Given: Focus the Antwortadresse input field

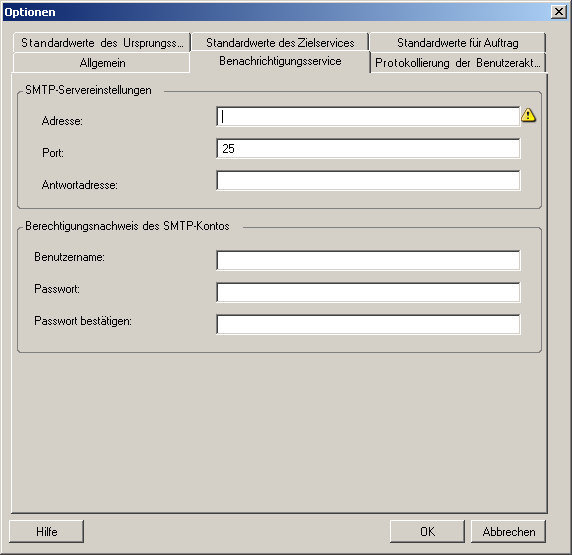Looking at the screenshot, I should pyautogui.click(x=368, y=181).
